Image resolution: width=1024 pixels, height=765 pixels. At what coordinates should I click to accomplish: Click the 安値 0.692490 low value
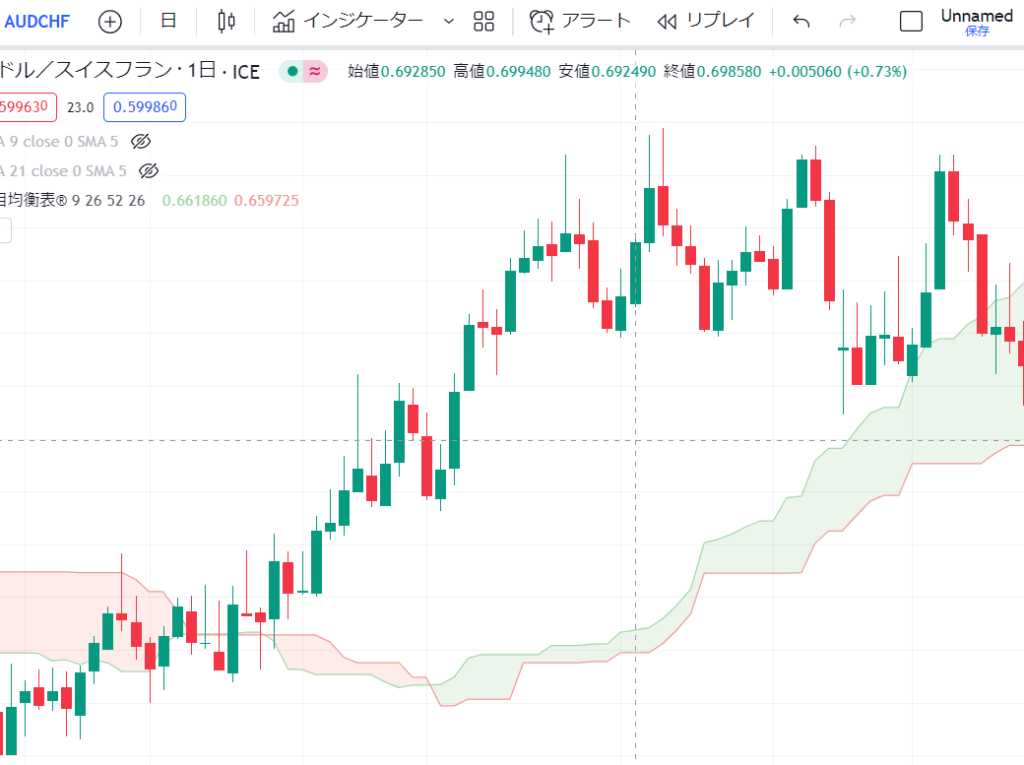coord(607,71)
